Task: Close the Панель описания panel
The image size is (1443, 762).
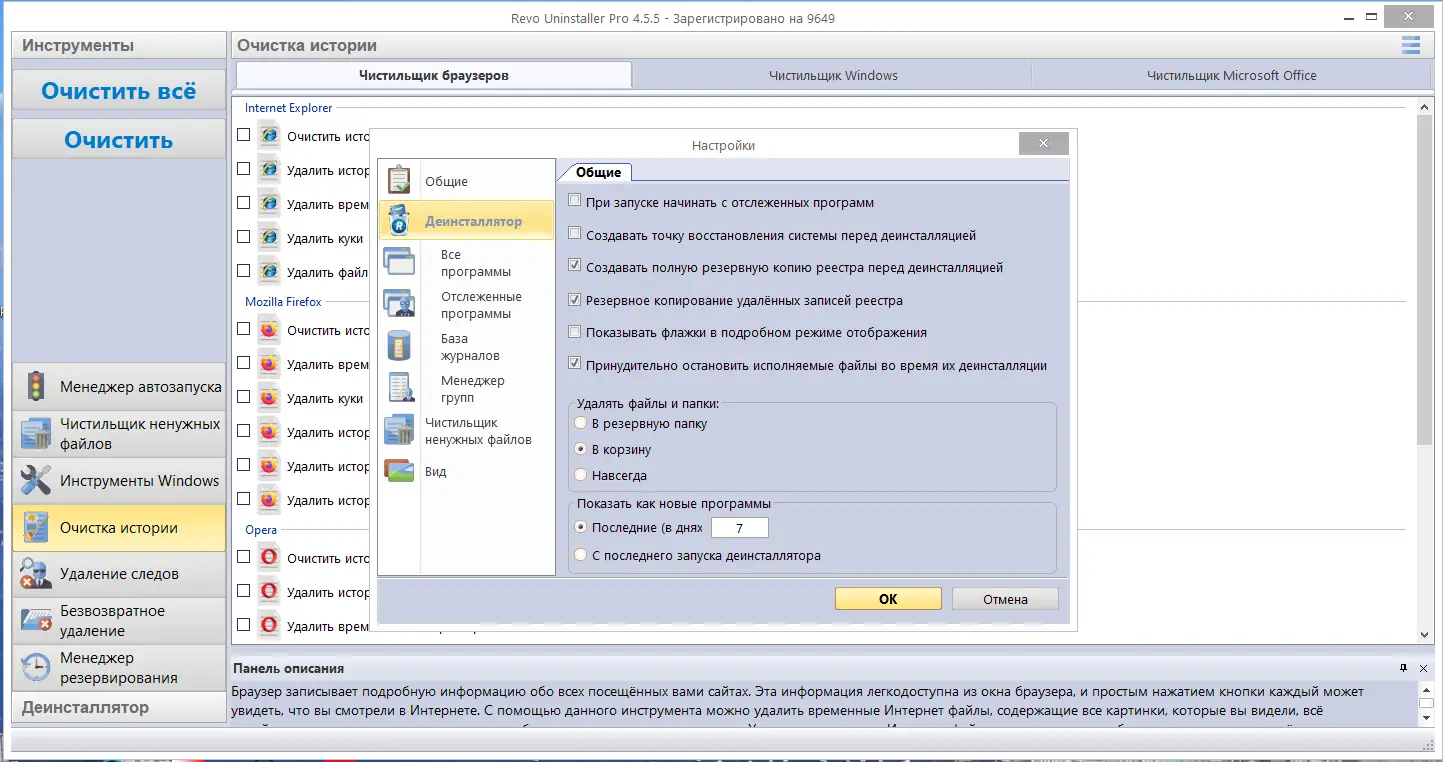Action: coord(1425,668)
